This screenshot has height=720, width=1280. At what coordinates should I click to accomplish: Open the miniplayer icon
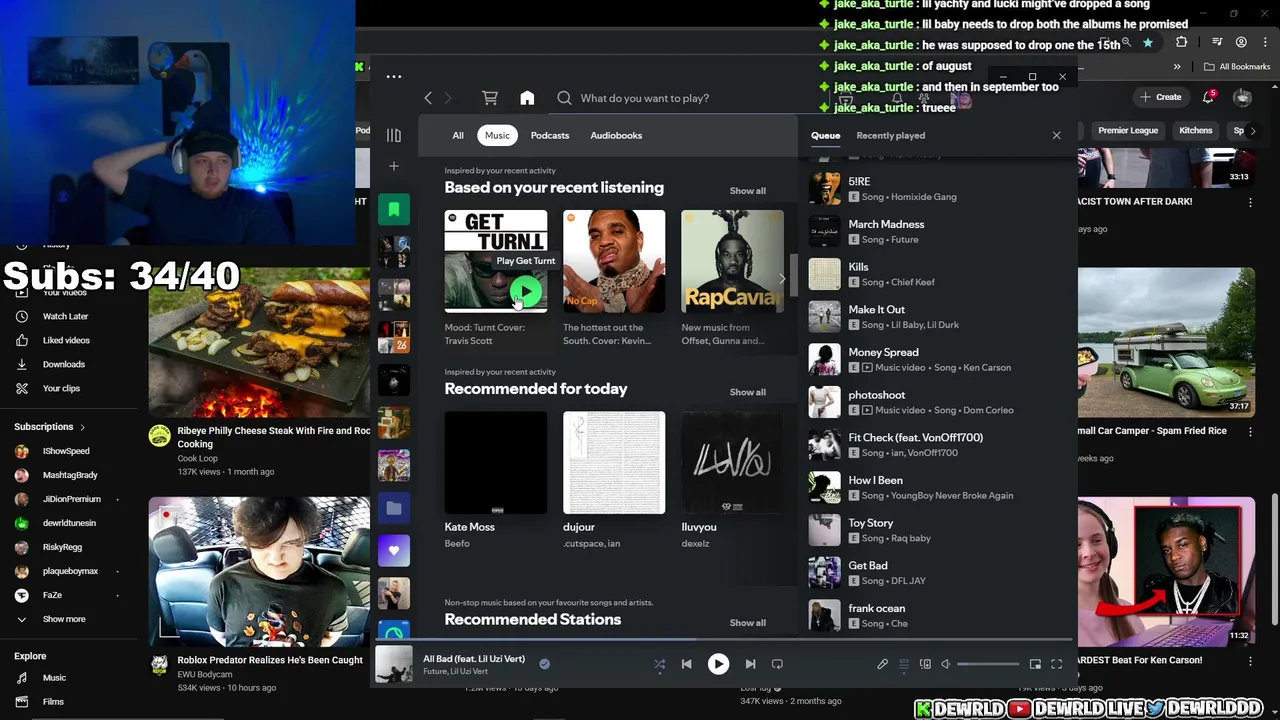pos(1035,664)
